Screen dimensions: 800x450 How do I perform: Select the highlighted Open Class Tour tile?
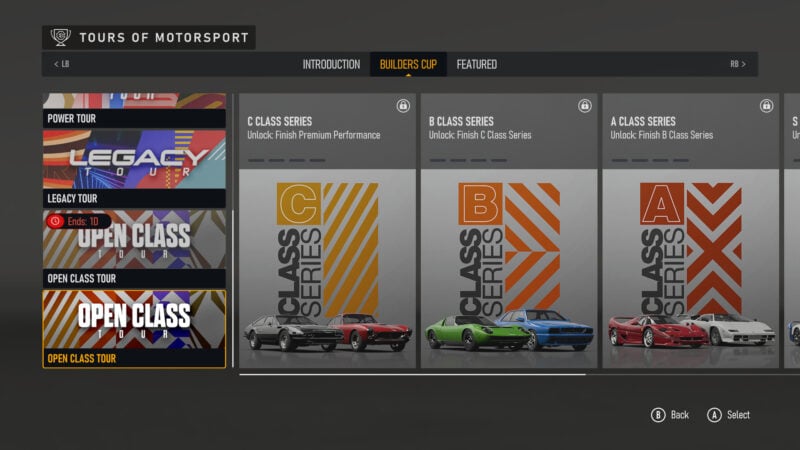click(134, 329)
